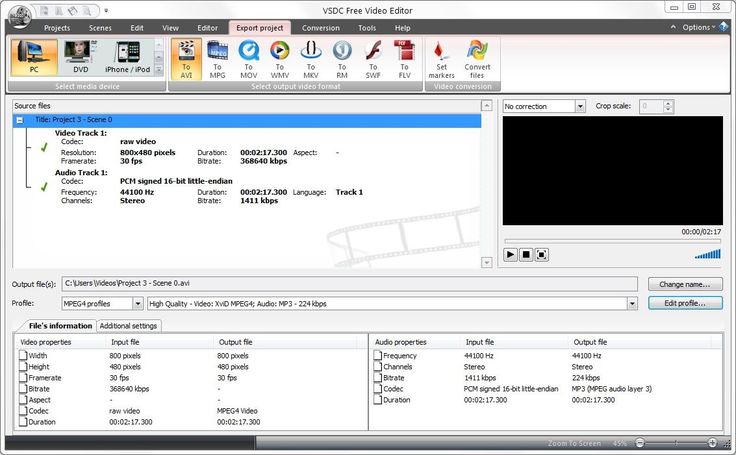Toggle the Video Track 1 green checkmark

click(x=43, y=147)
